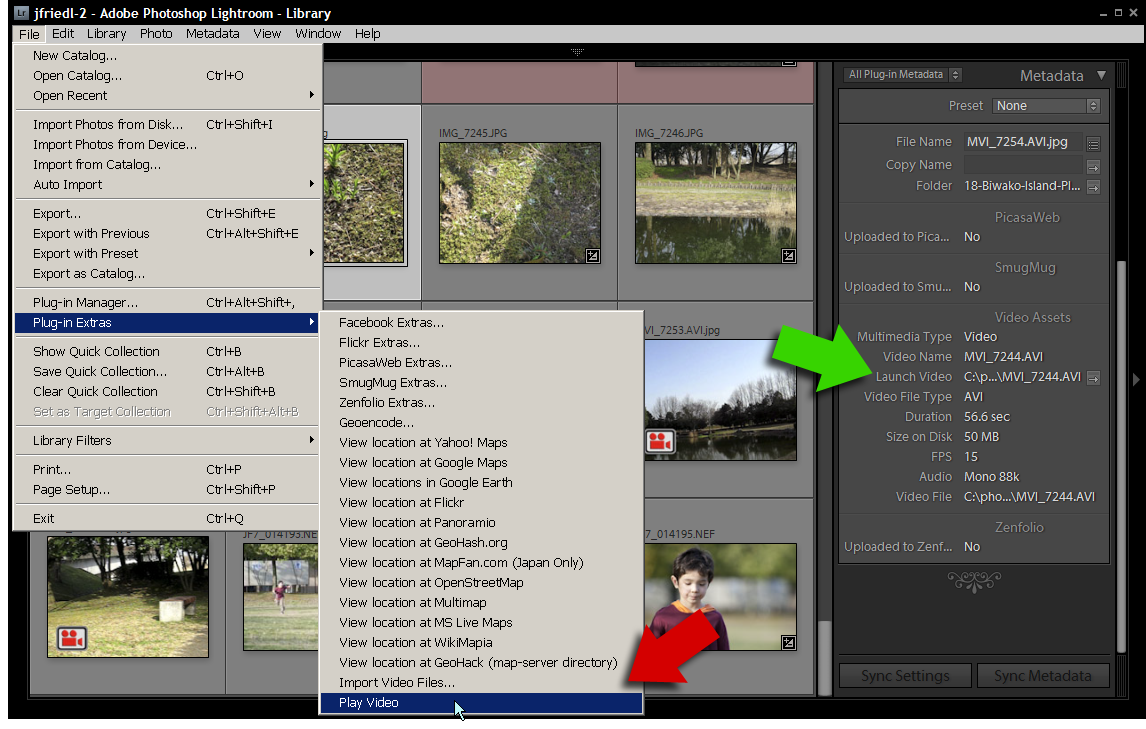Select View locations in Google Earth
The width and height of the screenshot is (1146, 729).
tap(482, 483)
